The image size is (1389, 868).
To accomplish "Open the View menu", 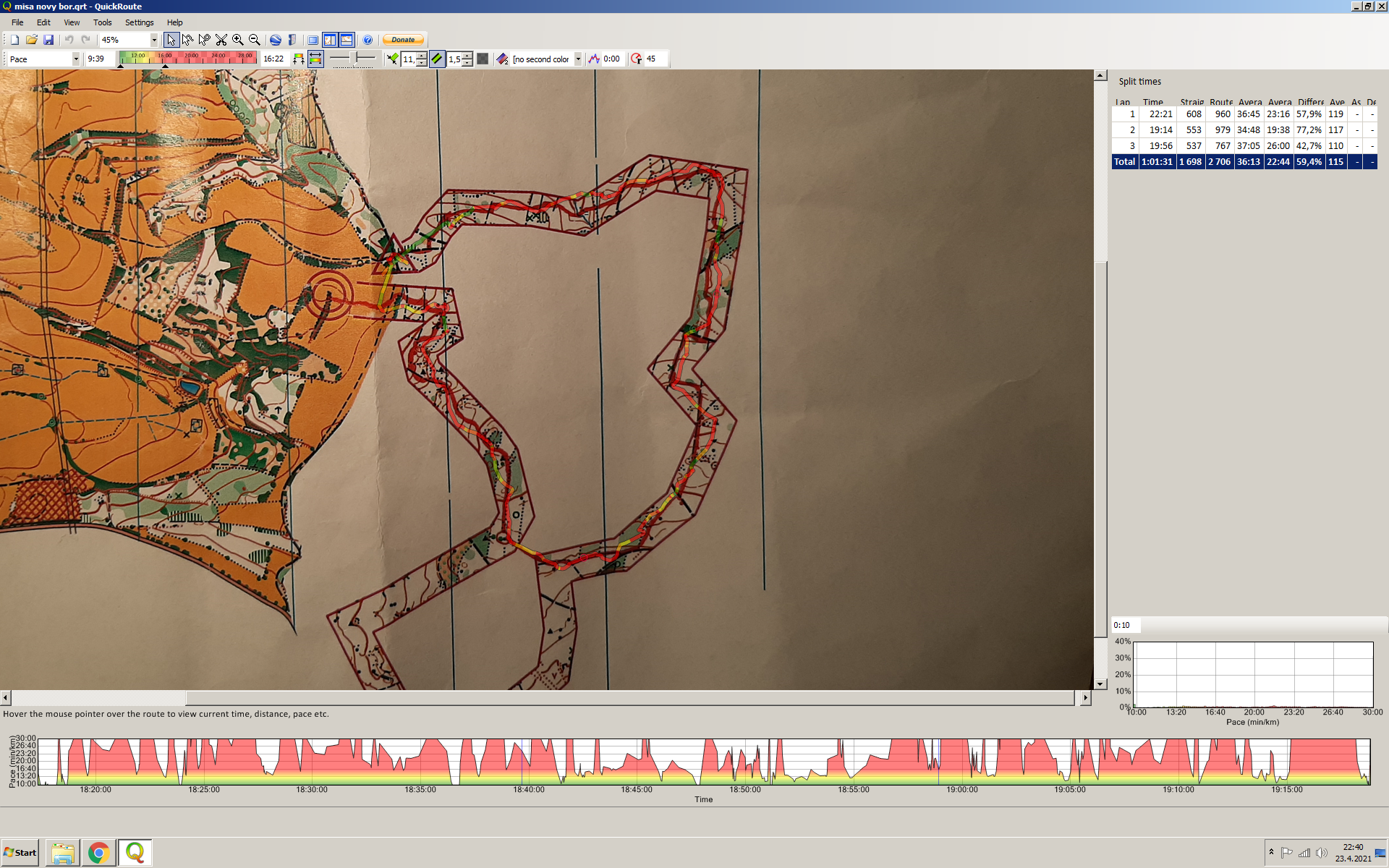I will coord(72,22).
